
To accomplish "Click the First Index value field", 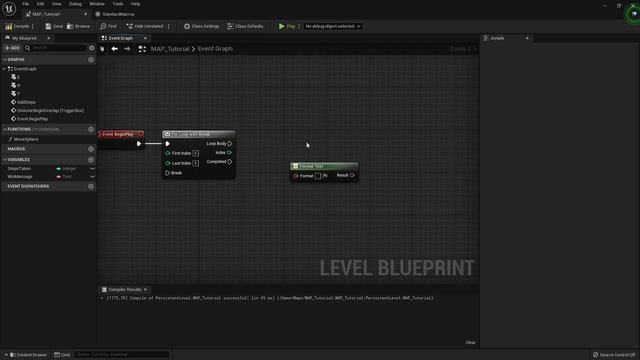I will [x=196, y=153].
